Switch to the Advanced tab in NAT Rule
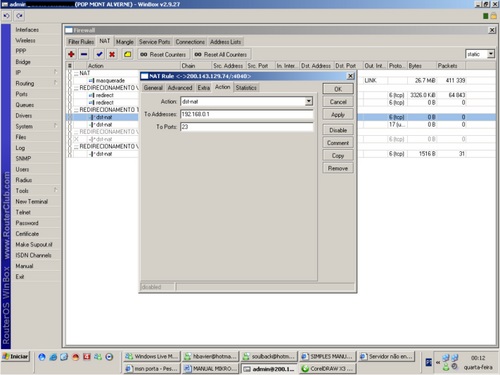The height and width of the screenshot is (375, 500). [180, 88]
